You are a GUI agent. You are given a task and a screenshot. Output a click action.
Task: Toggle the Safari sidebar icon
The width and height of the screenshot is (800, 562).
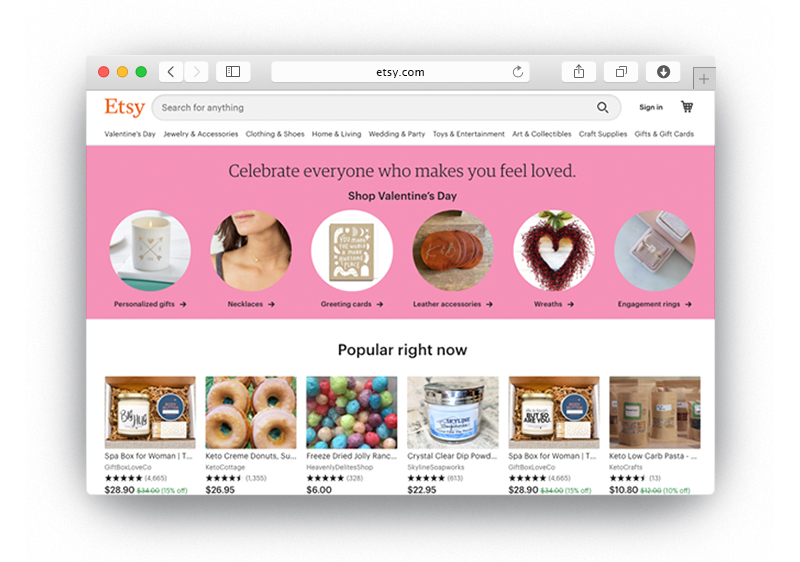click(233, 72)
